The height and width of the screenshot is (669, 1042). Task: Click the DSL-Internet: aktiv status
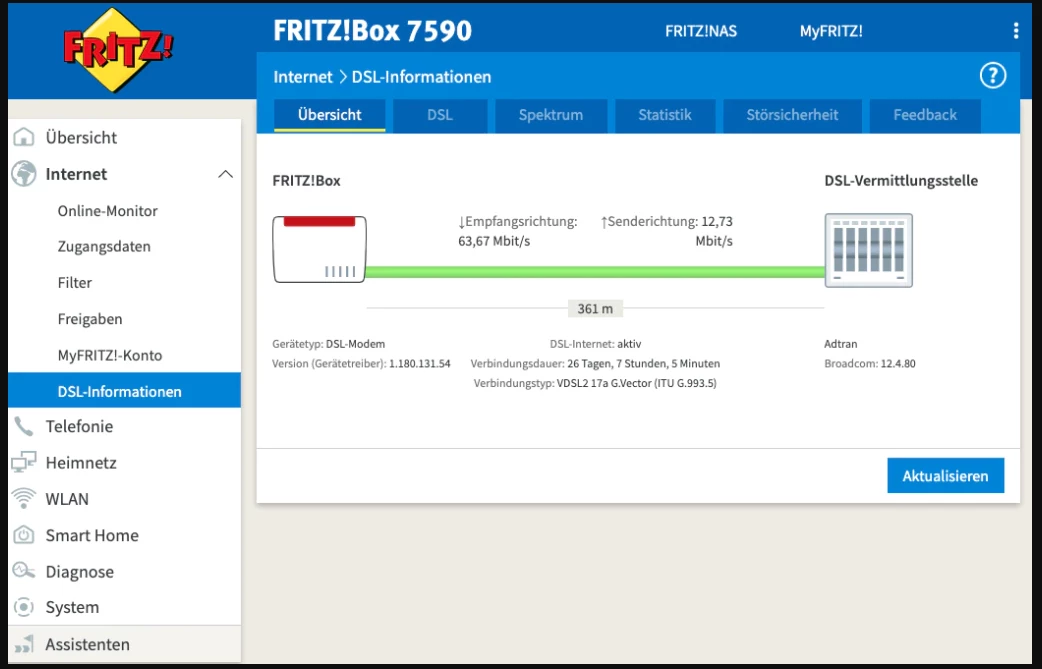(x=595, y=344)
